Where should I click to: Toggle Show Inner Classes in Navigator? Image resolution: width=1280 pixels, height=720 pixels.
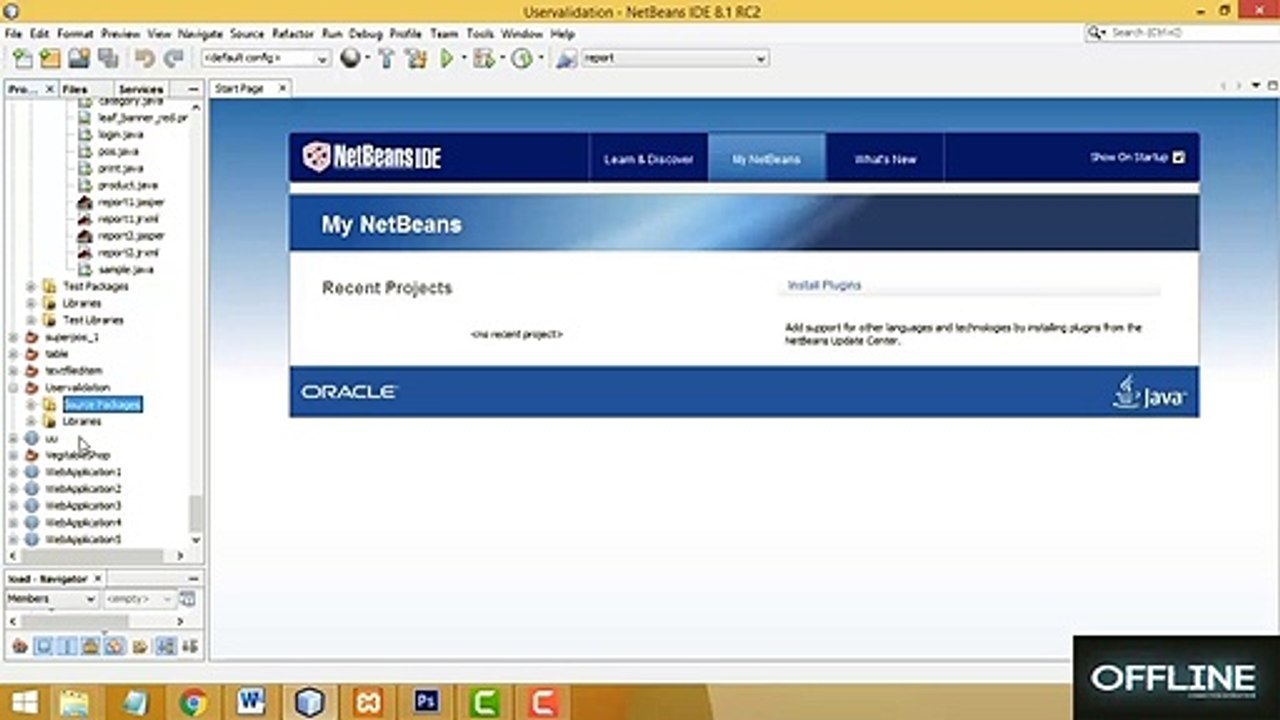115,646
